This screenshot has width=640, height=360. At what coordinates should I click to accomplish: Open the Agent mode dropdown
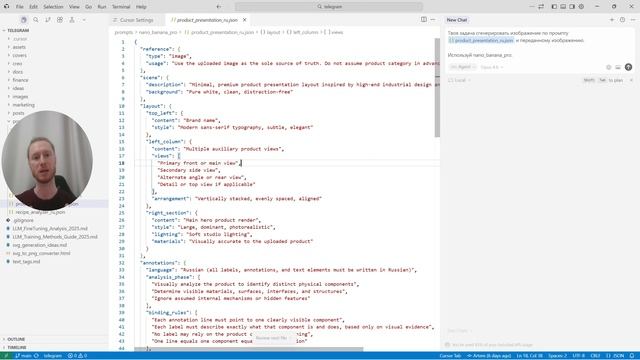(x=463, y=67)
